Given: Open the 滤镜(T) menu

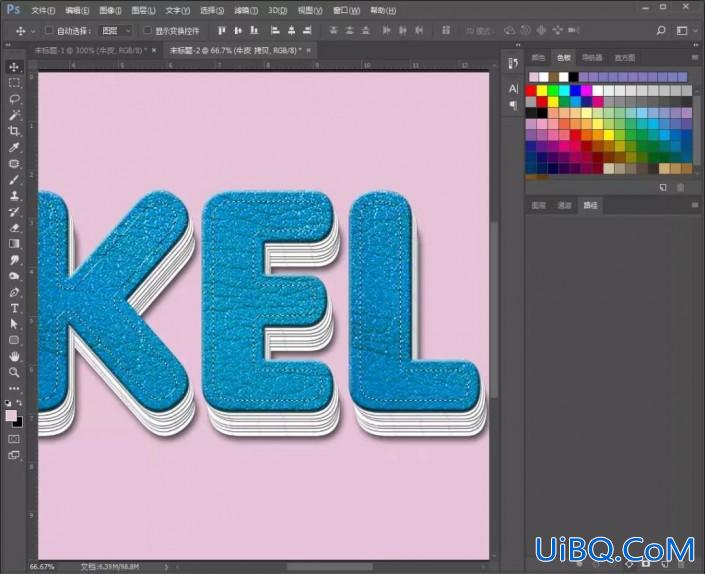Looking at the screenshot, I should [246, 10].
